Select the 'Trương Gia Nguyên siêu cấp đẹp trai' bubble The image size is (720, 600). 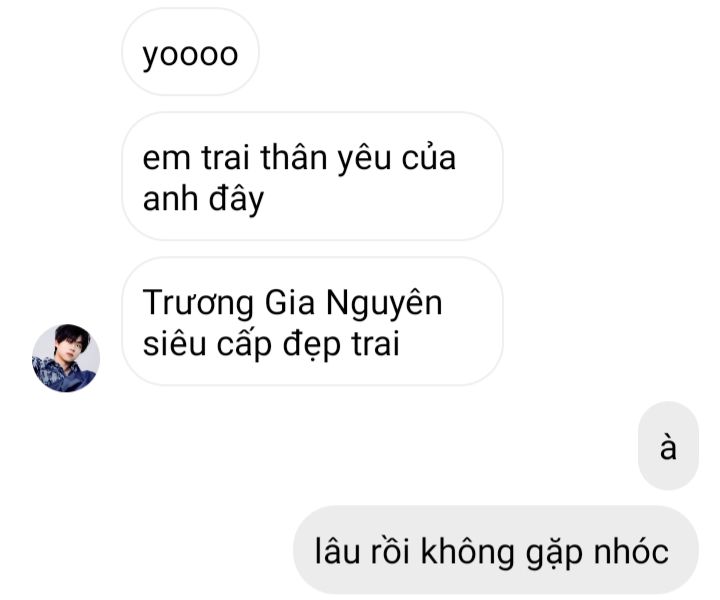click(x=312, y=321)
